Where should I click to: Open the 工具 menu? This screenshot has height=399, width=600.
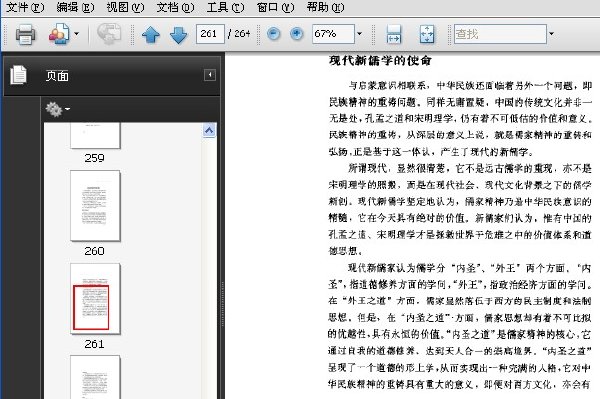[x=225, y=7]
